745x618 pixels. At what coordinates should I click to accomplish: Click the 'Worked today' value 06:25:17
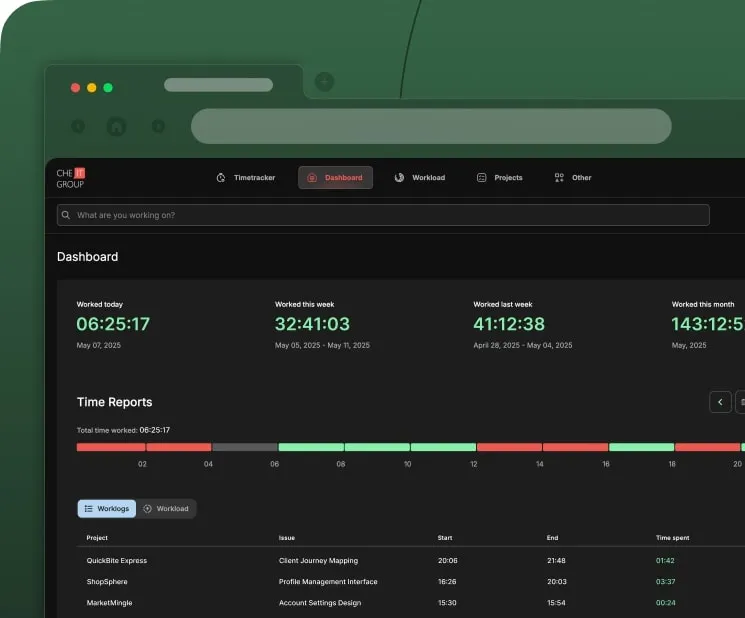click(x=113, y=324)
